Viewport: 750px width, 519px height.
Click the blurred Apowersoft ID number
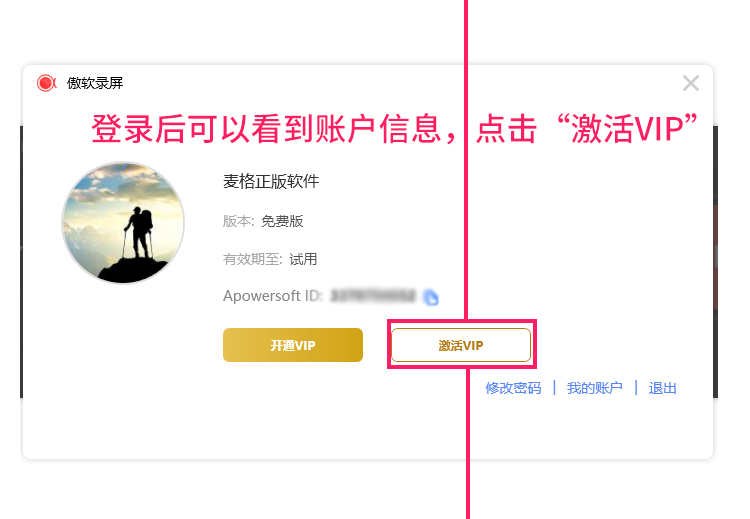click(373, 296)
